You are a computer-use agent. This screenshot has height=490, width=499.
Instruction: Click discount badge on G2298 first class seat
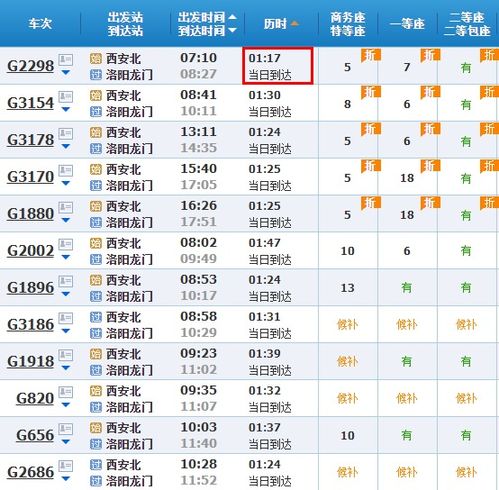[x=430, y=55]
